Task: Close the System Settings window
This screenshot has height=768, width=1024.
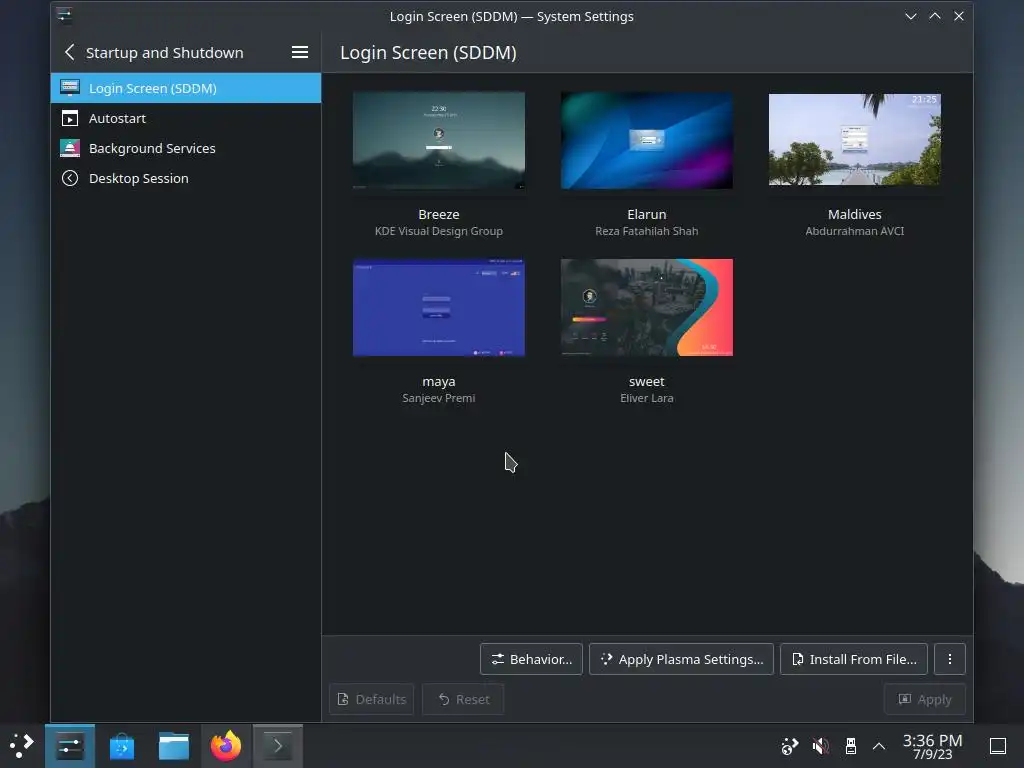Action: (x=959, y=16)
